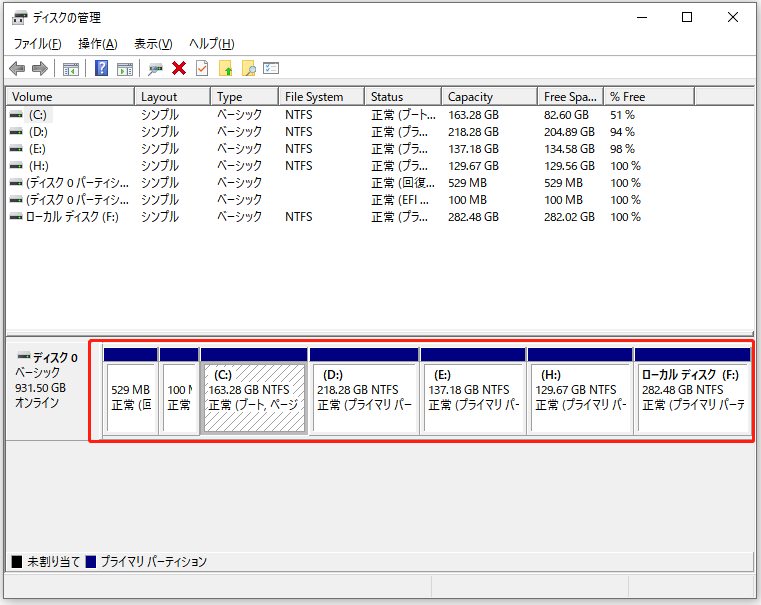
Task: Open help with the blue question mark icon
Action: point(101,68)
